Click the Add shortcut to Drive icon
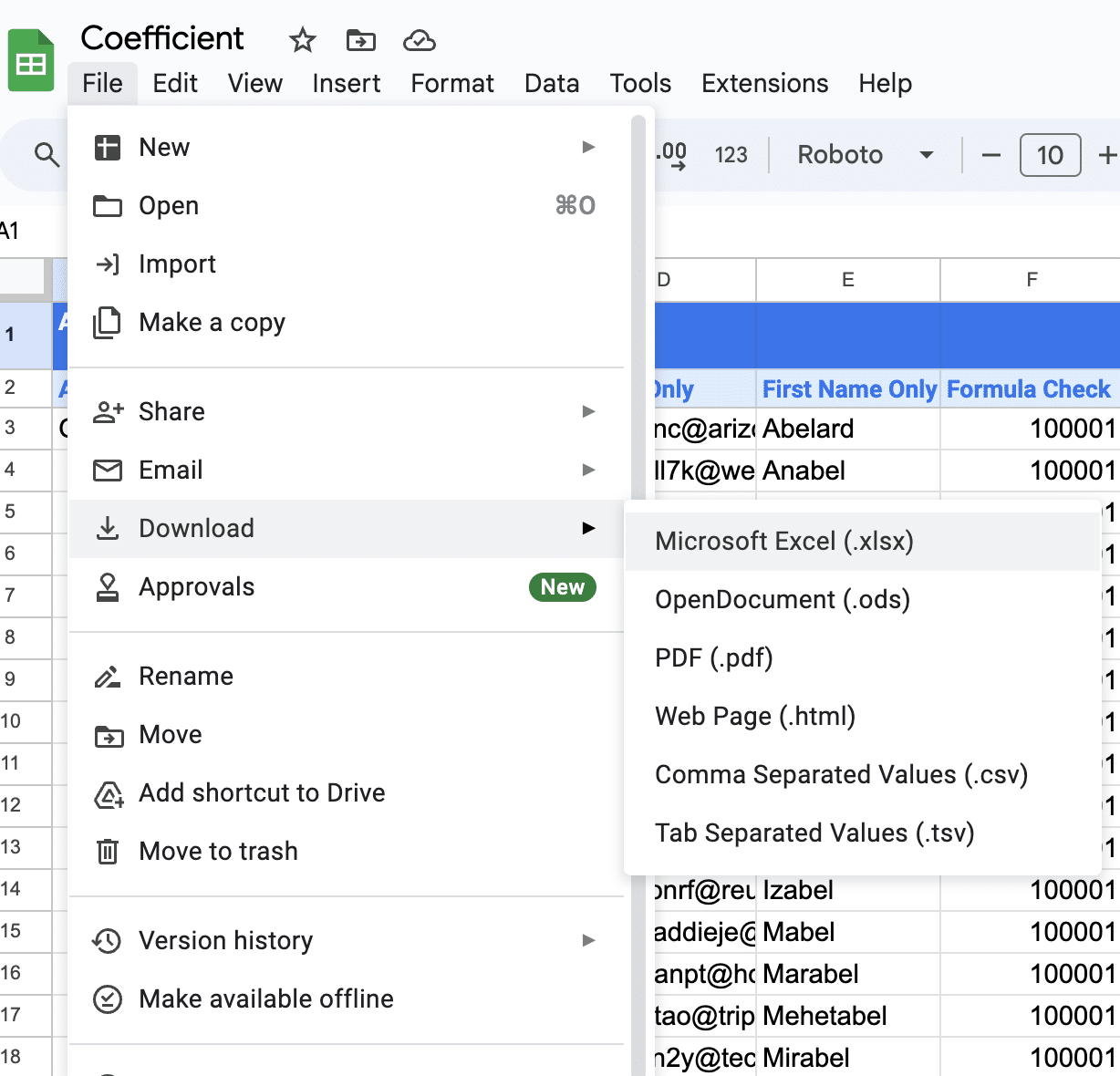 (108, 794)
